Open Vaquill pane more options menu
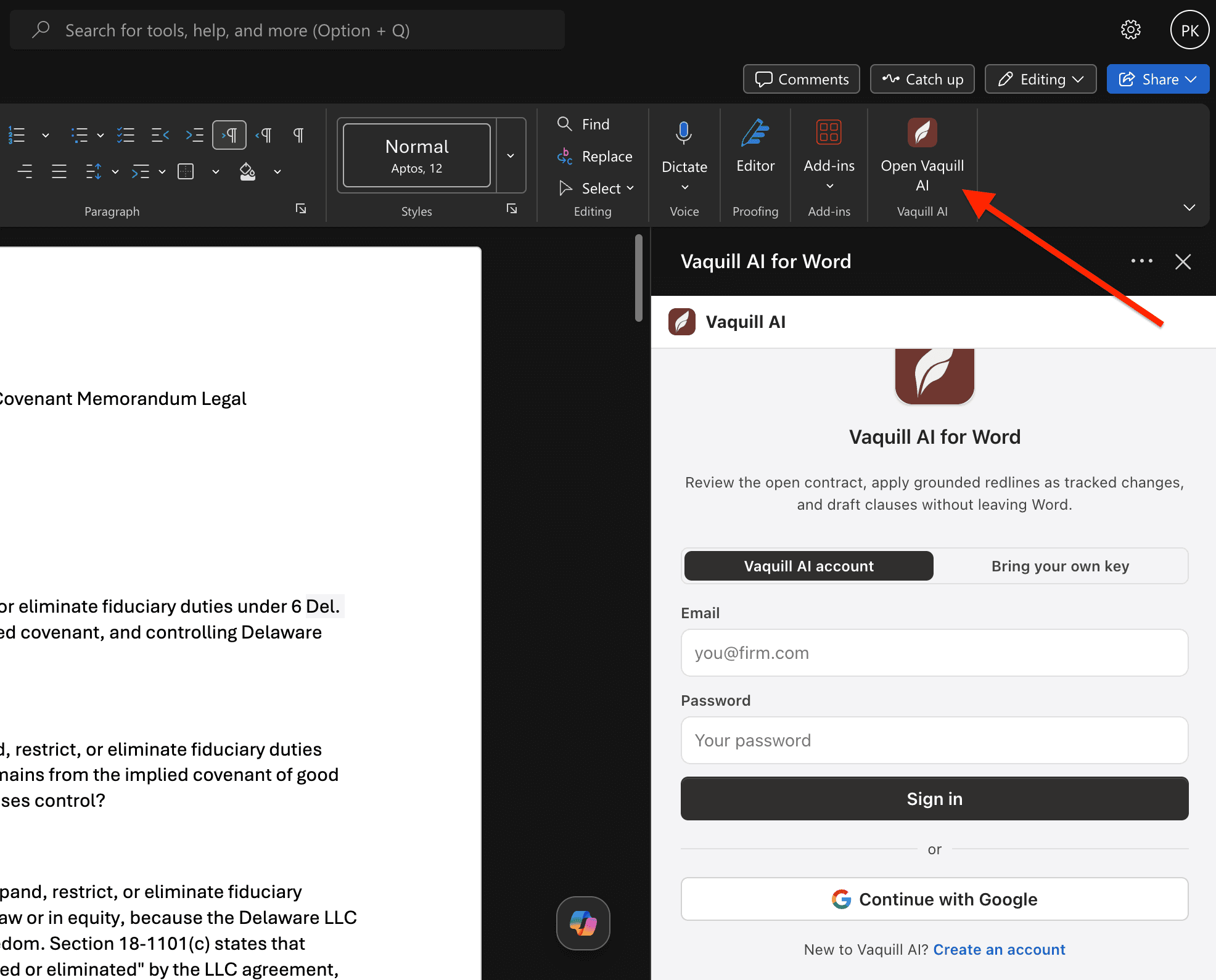1216x980 pixels. click(1141, 261)
